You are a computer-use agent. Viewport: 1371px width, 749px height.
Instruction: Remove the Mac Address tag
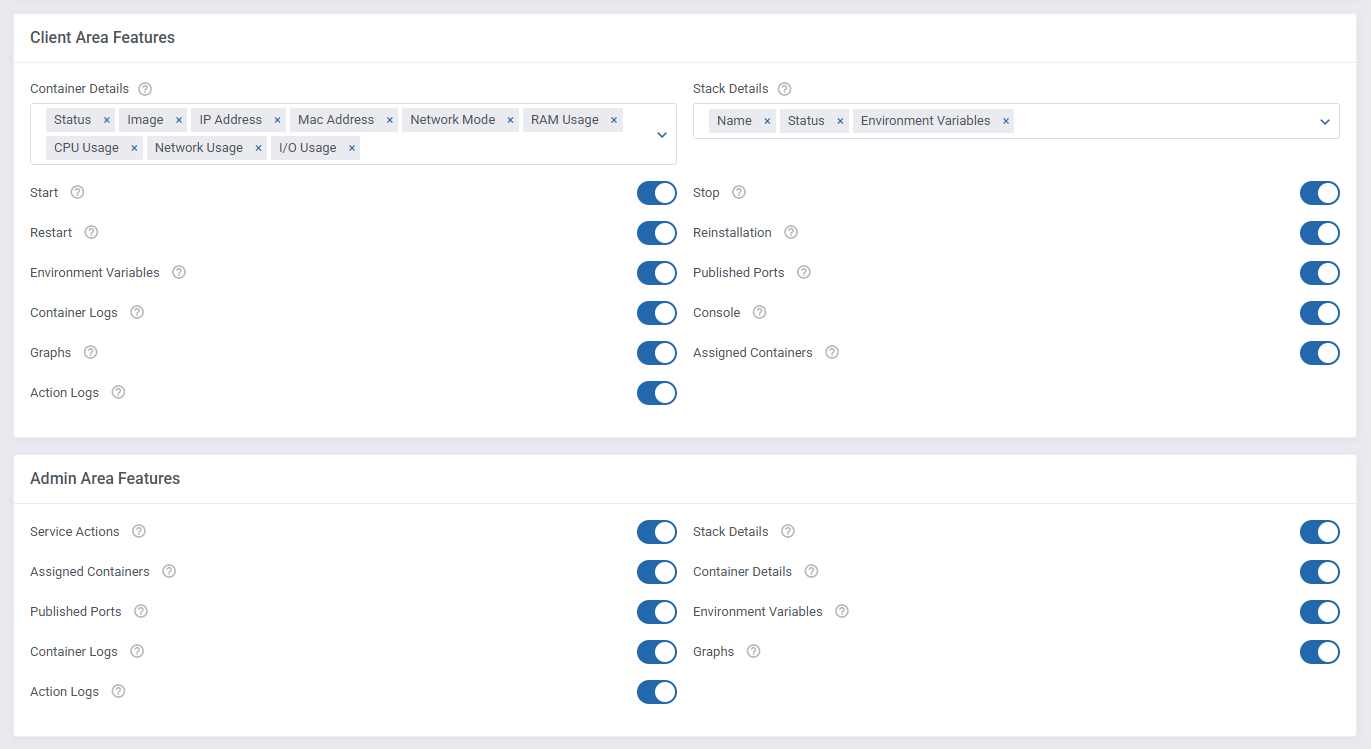click(x=390, y=120)
